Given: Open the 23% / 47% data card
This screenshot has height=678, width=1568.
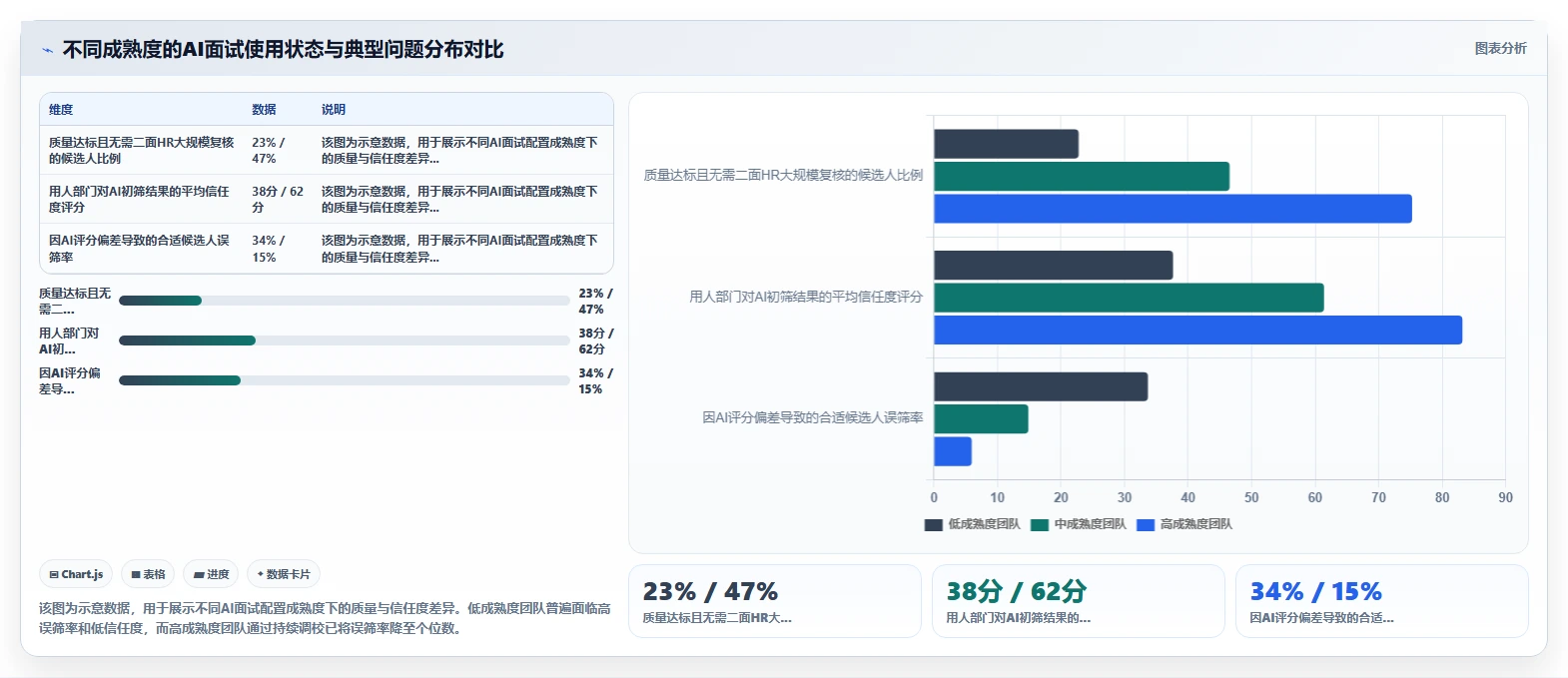Looking at the screenshot, I should pos(774,601).
